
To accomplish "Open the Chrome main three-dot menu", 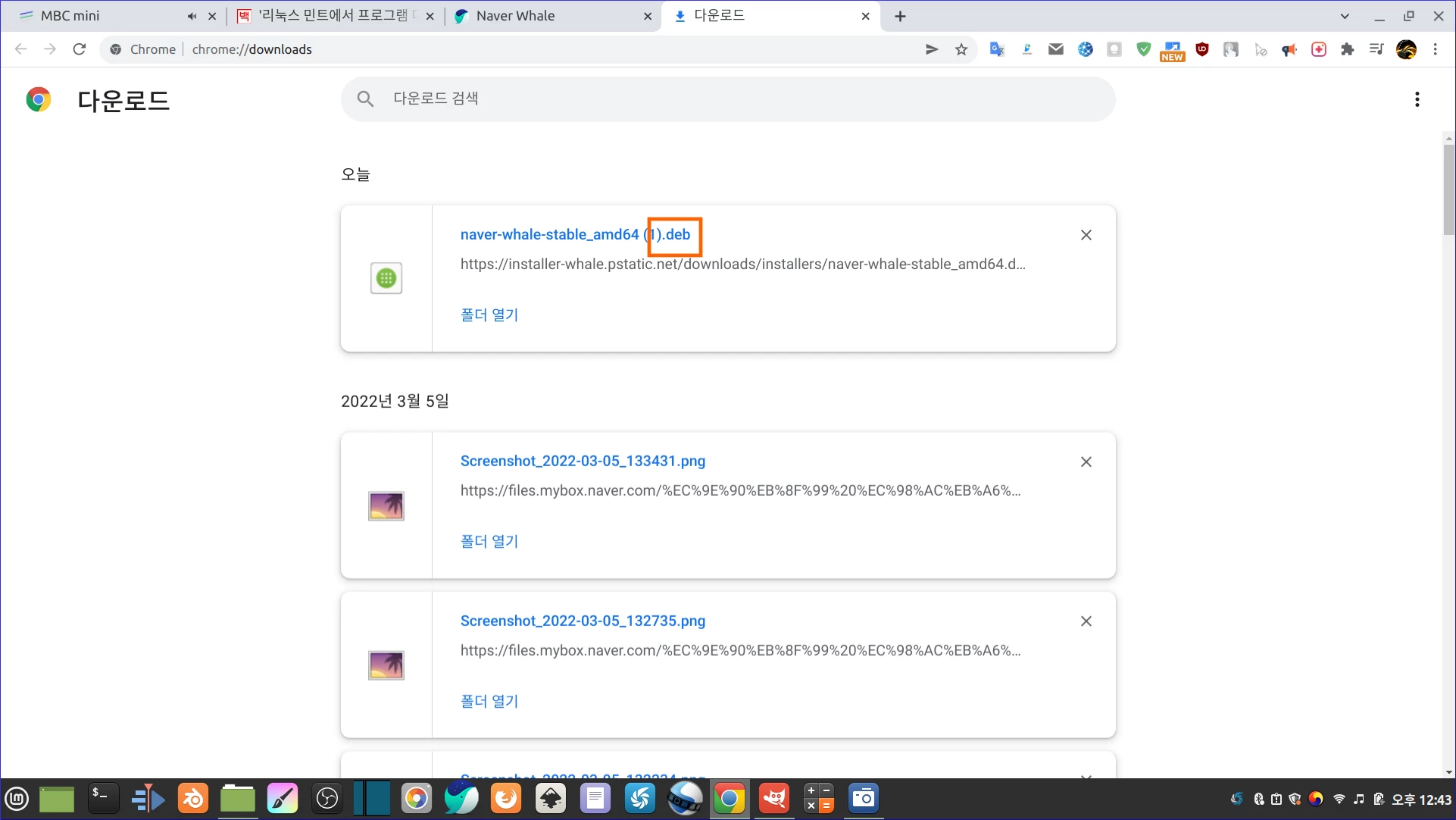I will [x=1436, y=49].
